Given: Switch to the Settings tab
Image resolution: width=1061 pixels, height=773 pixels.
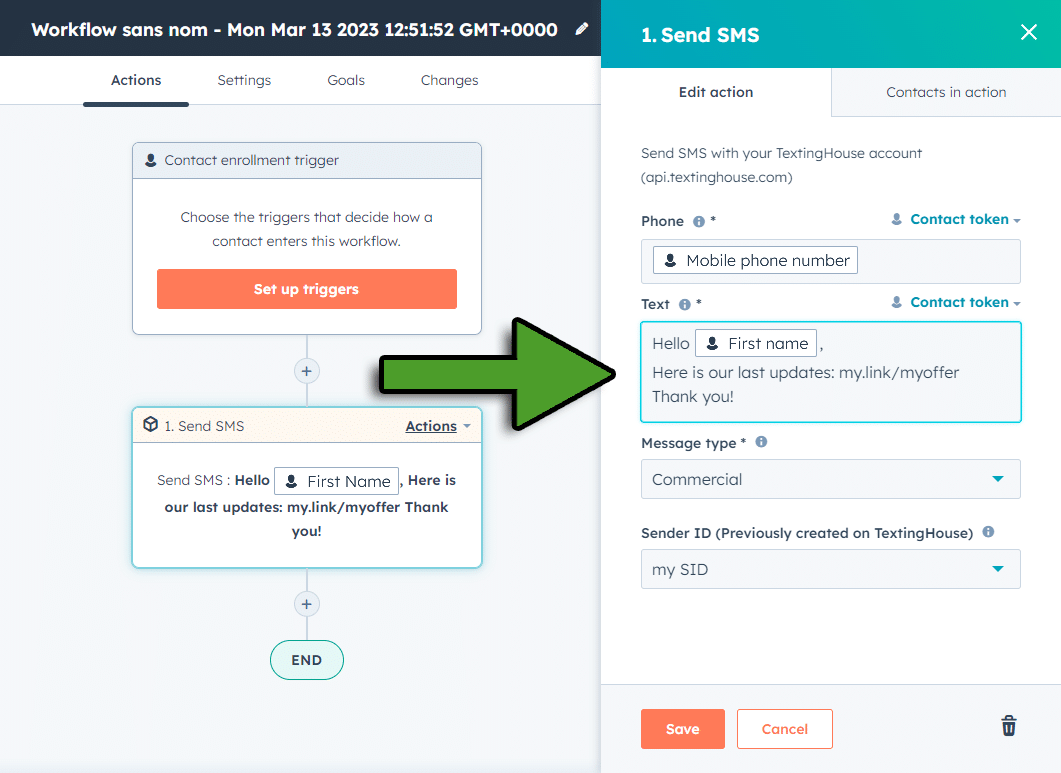Looking at the screenshot, I should pyautogui.click(x=244, y=80).
